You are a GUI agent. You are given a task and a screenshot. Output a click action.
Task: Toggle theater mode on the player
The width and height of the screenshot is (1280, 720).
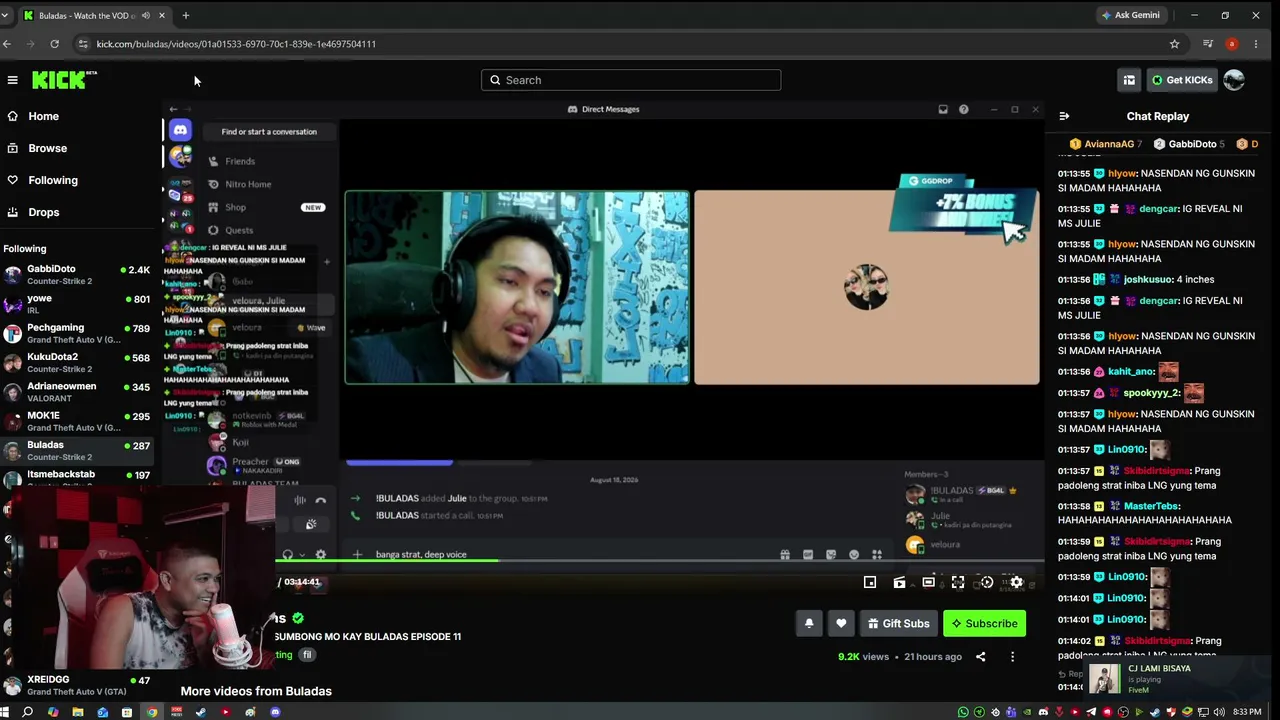click(928, 582)
